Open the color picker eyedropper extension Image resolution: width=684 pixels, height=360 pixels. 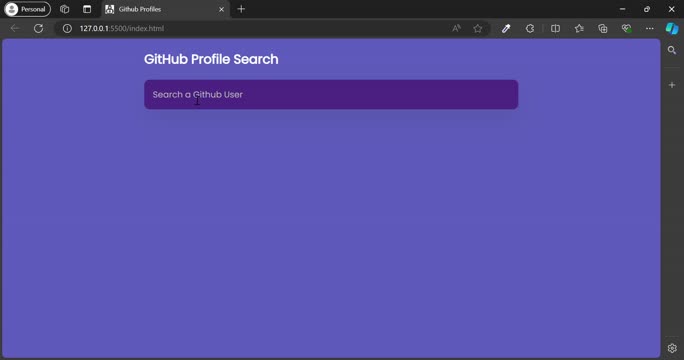(x=506, y=28)
